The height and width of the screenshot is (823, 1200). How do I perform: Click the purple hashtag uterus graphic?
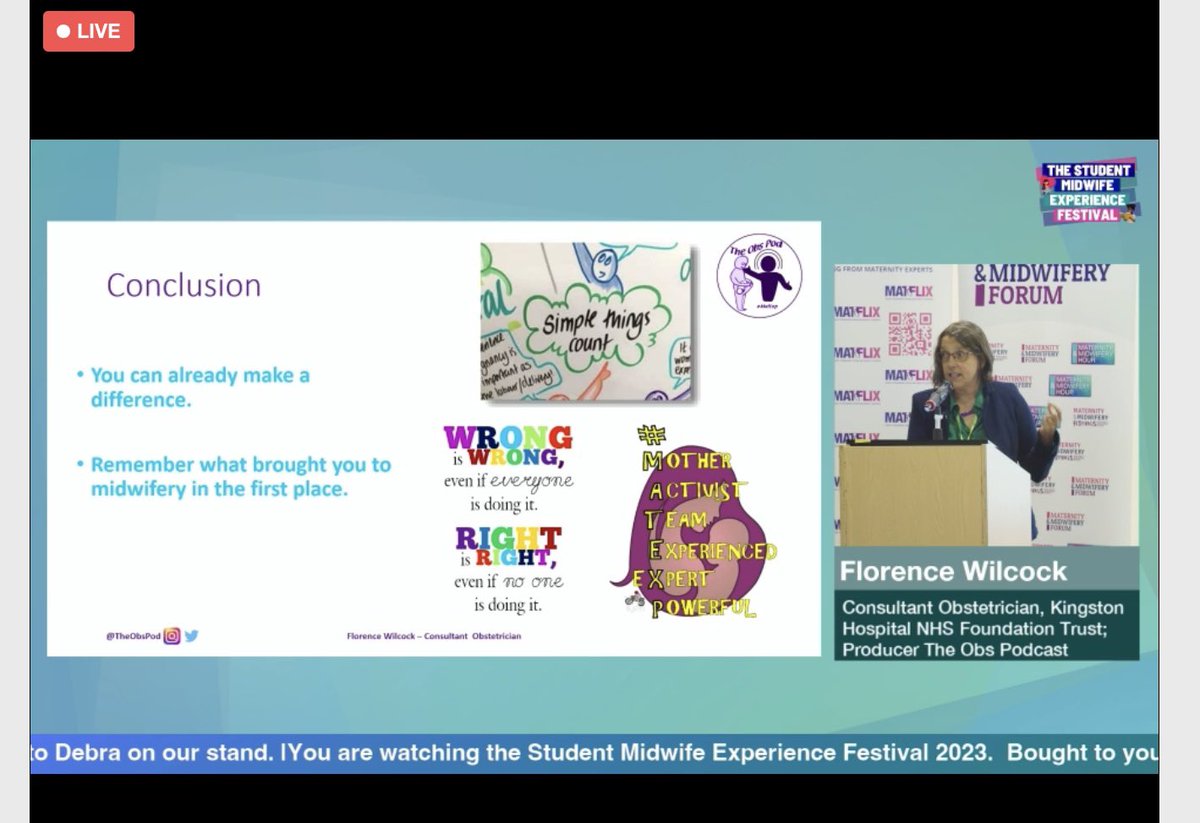pos(700,520)
